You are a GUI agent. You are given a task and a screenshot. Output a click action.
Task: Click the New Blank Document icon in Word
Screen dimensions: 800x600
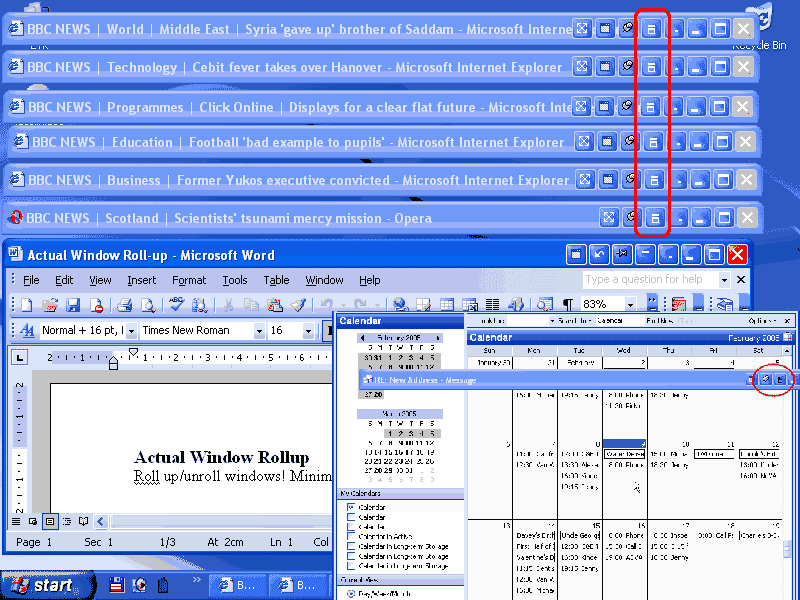point(27,305)
